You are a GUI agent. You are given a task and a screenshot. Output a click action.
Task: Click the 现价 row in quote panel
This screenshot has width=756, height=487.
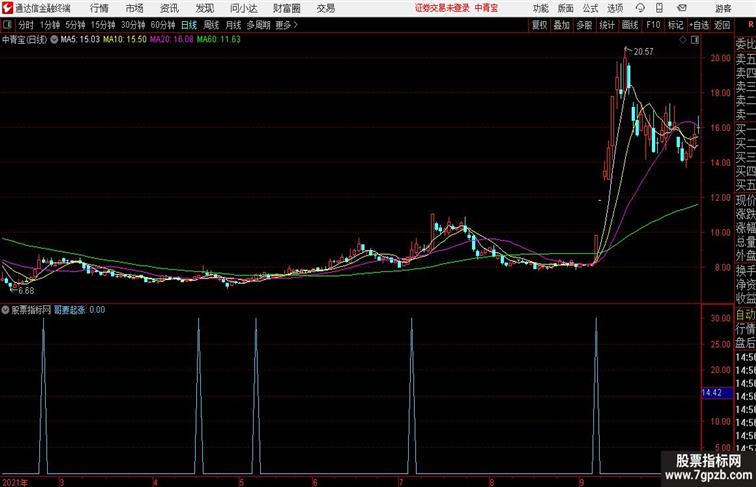(745, 200)
